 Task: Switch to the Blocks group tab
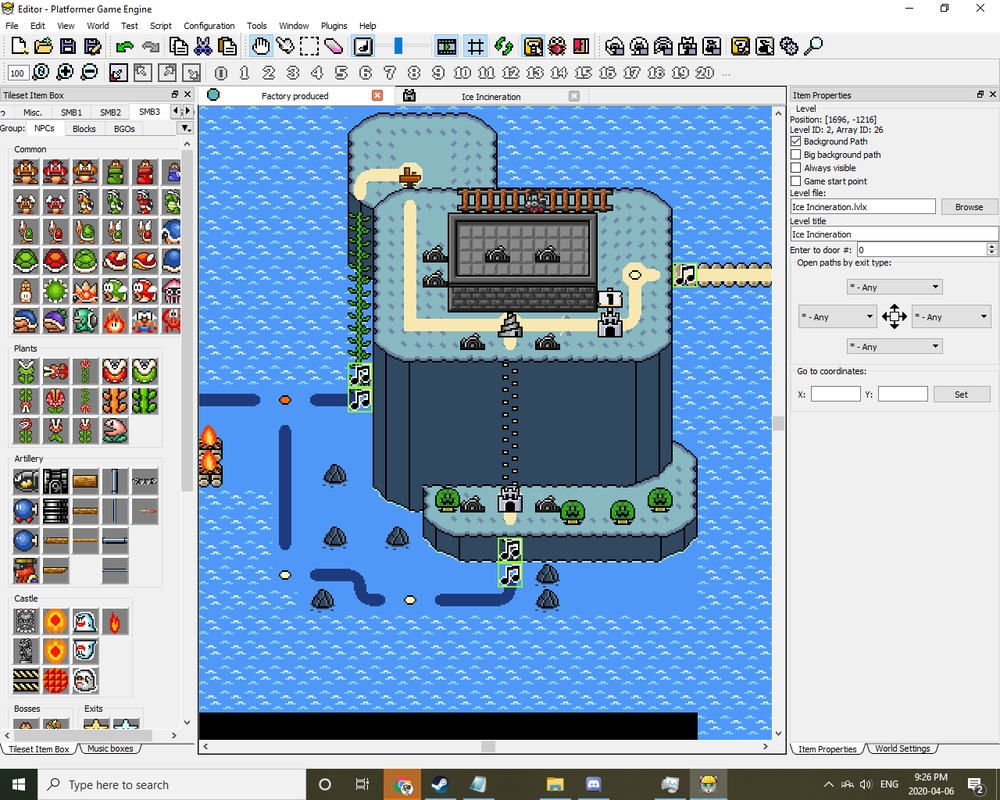[84, 128]
